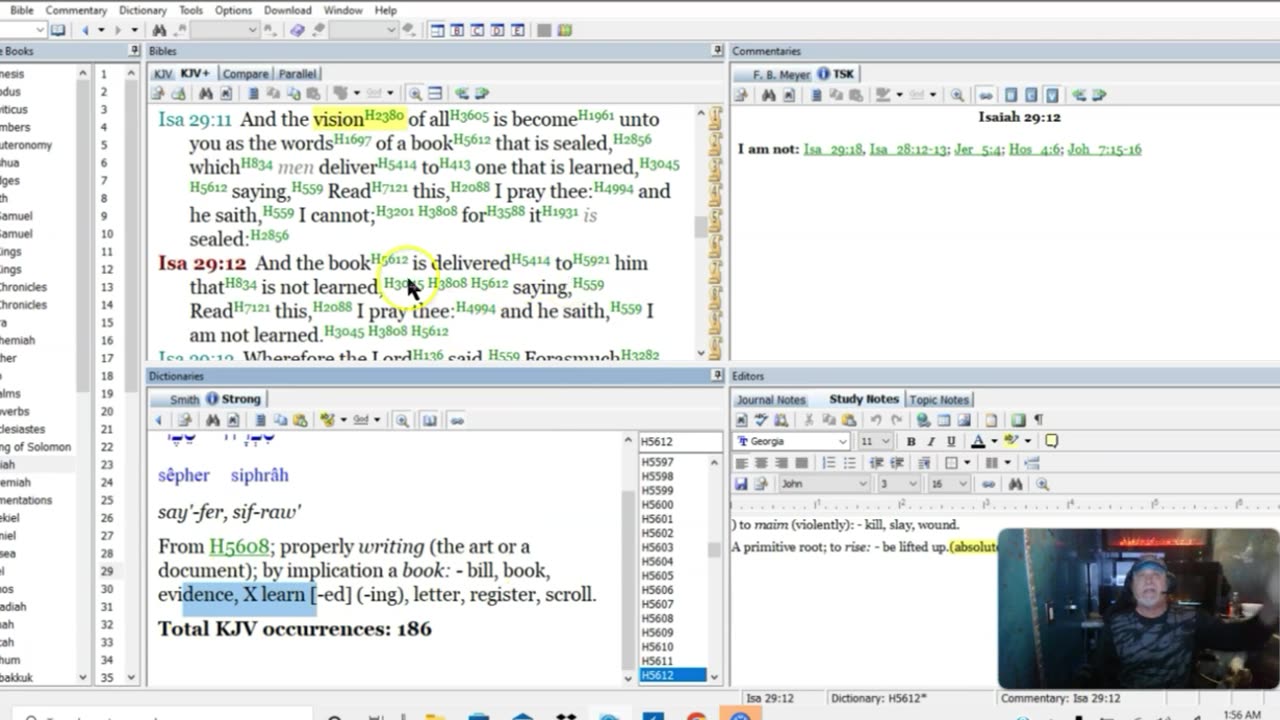1280x720 pixels.
Task: Center align text in the editor
Action: click(761, 463)
